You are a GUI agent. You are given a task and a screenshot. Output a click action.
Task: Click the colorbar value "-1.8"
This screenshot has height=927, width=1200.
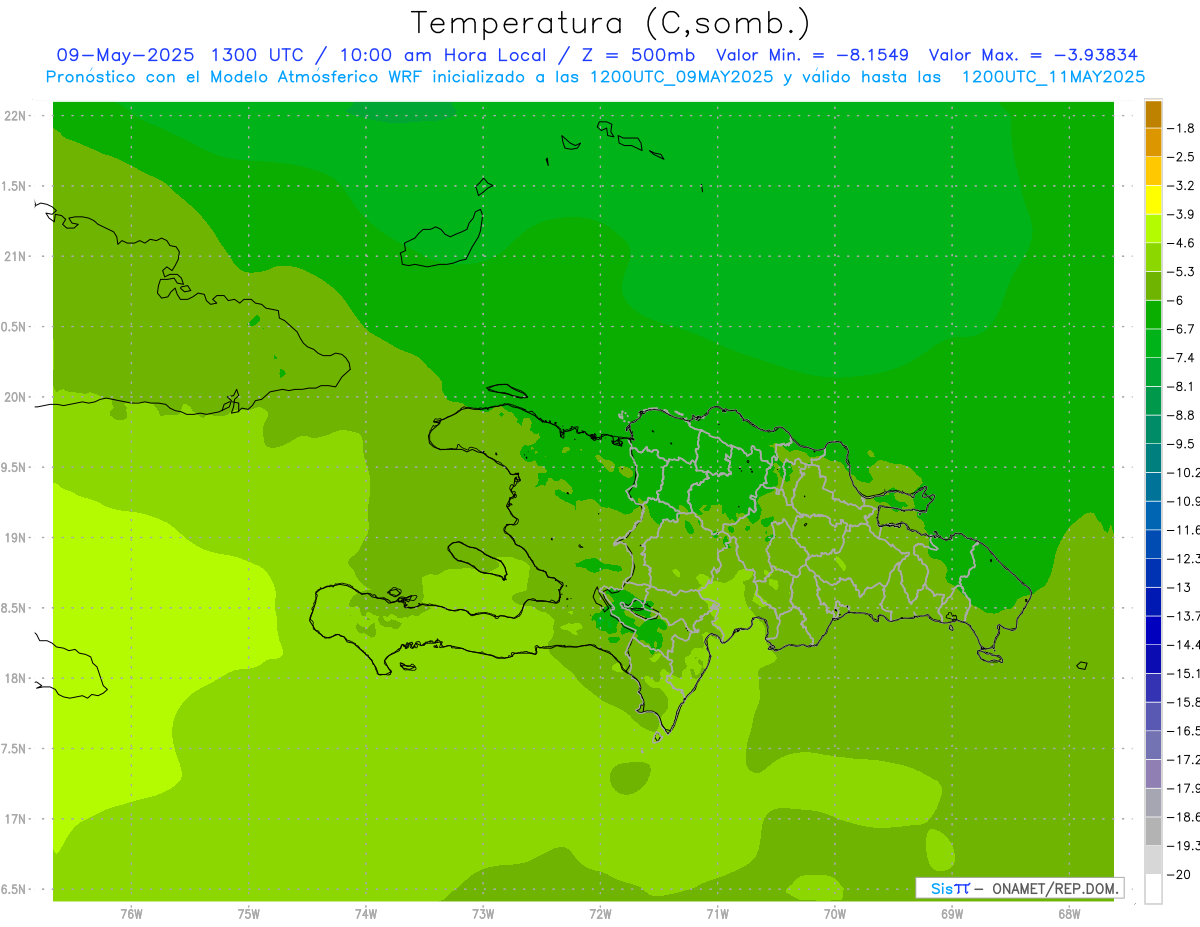(1182, 128)
